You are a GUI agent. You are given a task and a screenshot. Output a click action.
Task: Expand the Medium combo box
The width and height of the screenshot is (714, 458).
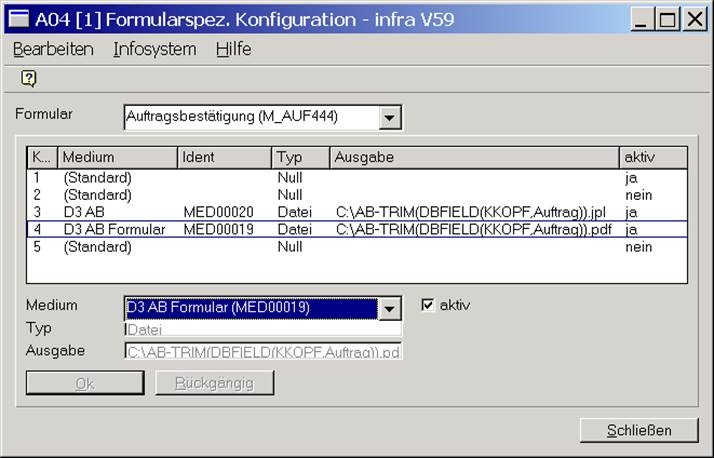390,308
